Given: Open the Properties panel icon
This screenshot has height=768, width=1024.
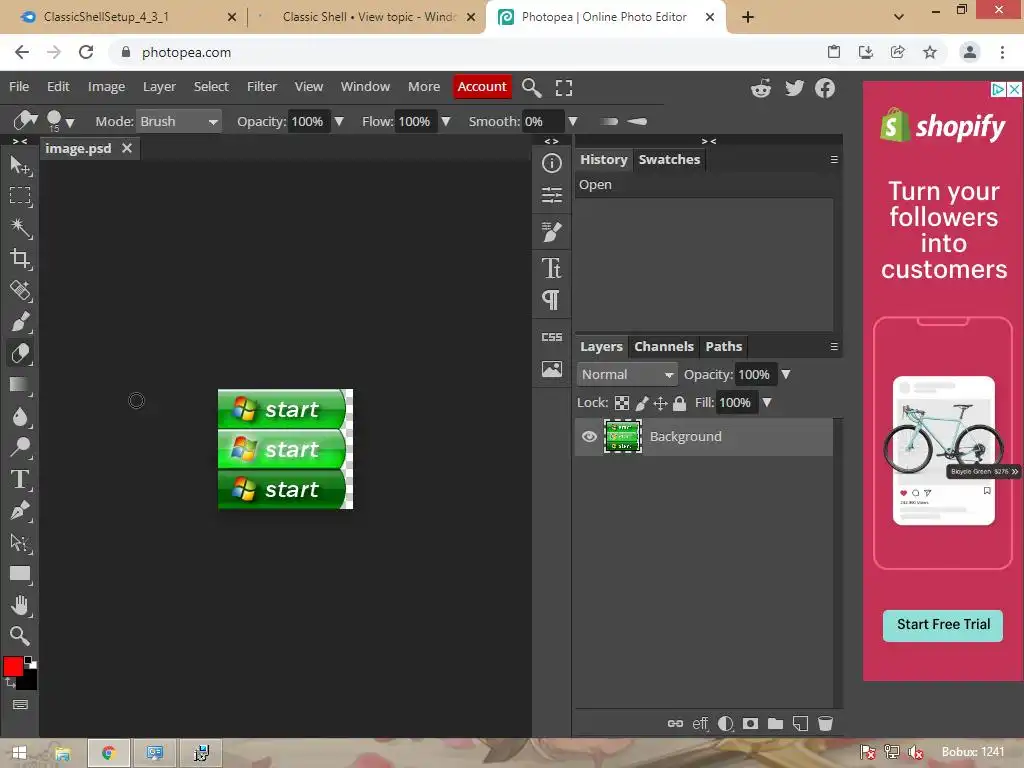Looking at the screenshot, I should [552, 195].
